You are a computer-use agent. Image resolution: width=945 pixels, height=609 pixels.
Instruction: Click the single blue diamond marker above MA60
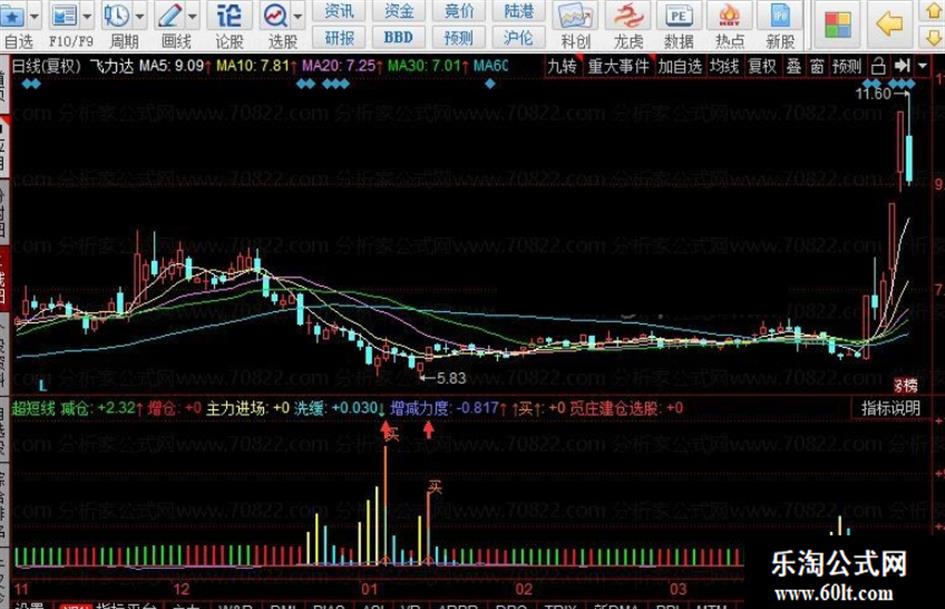coord(490,84)
